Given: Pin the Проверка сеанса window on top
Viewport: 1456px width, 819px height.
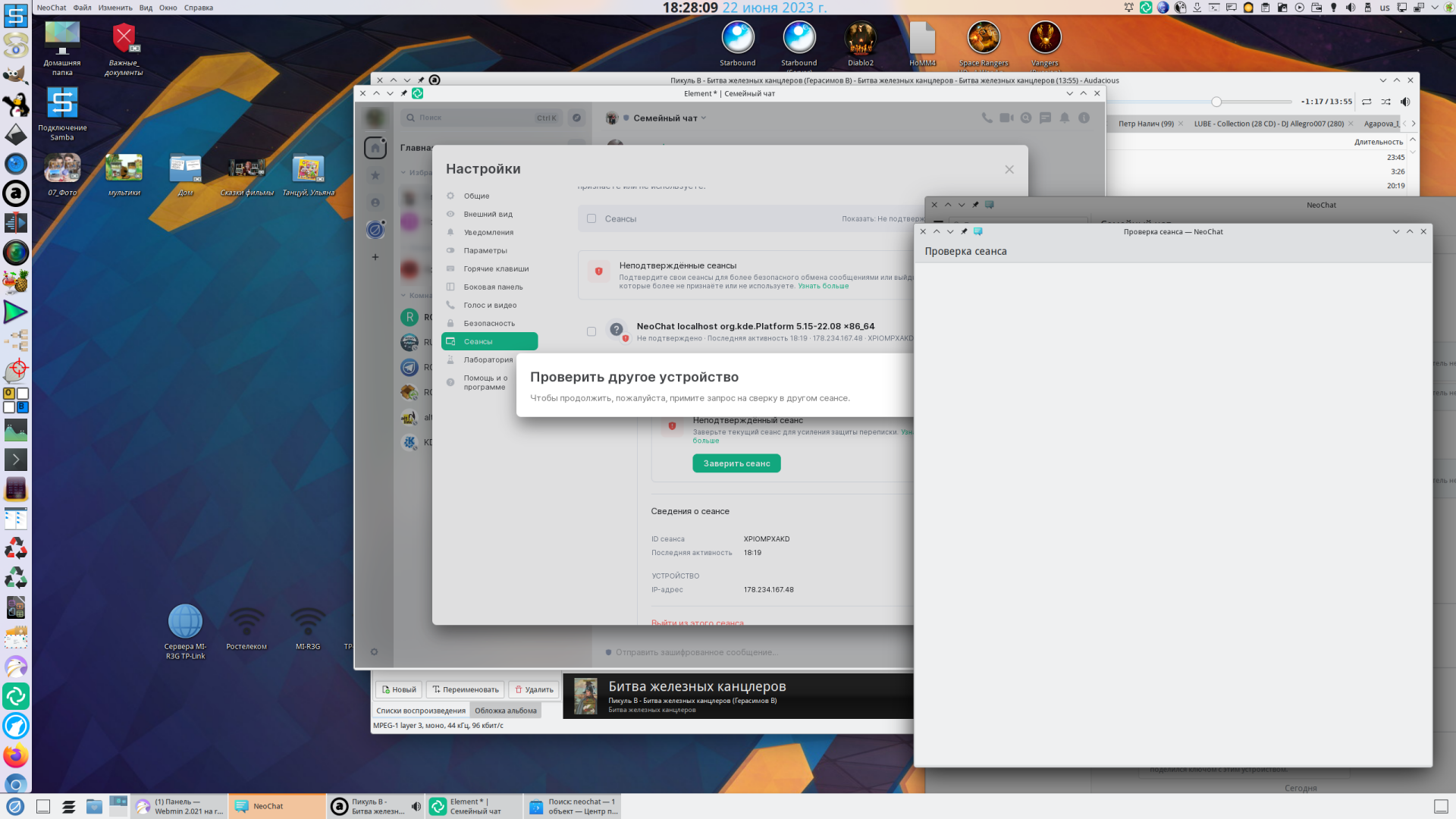Looking at the screenshot, I should 964,231.
